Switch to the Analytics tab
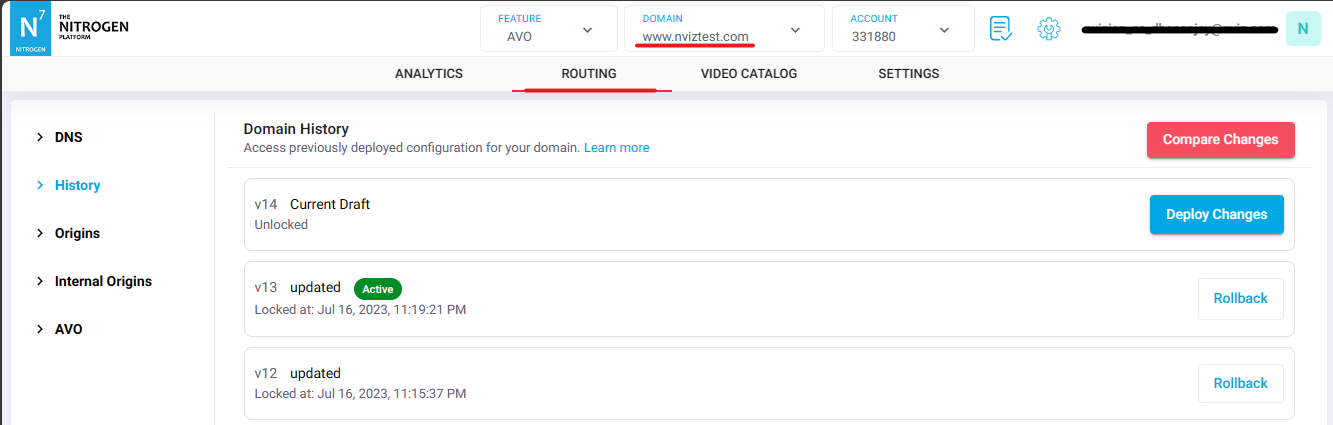Viewport: 1333px width, 425px height. click(x=429, y=74)
